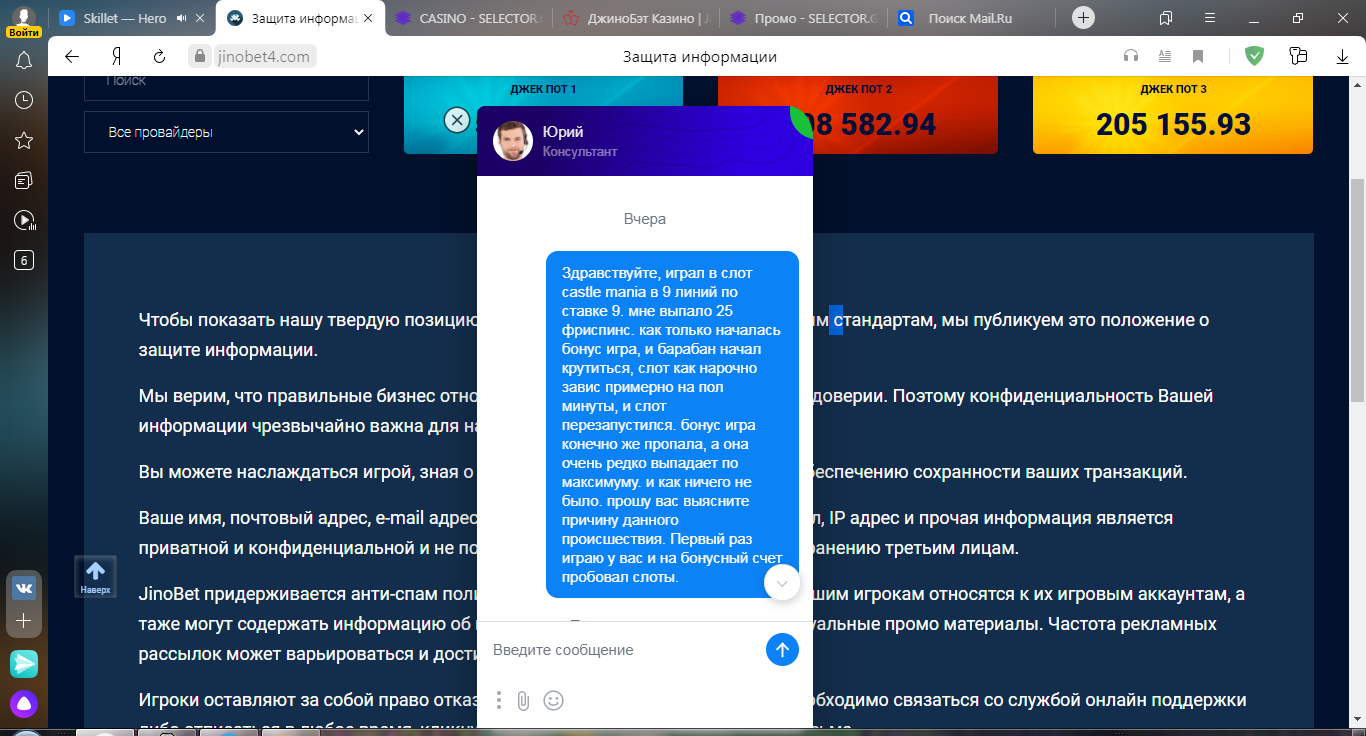The image size is (1366, 736).
Task: Open the downloads arrow icon
Action: coord(1342,57)
